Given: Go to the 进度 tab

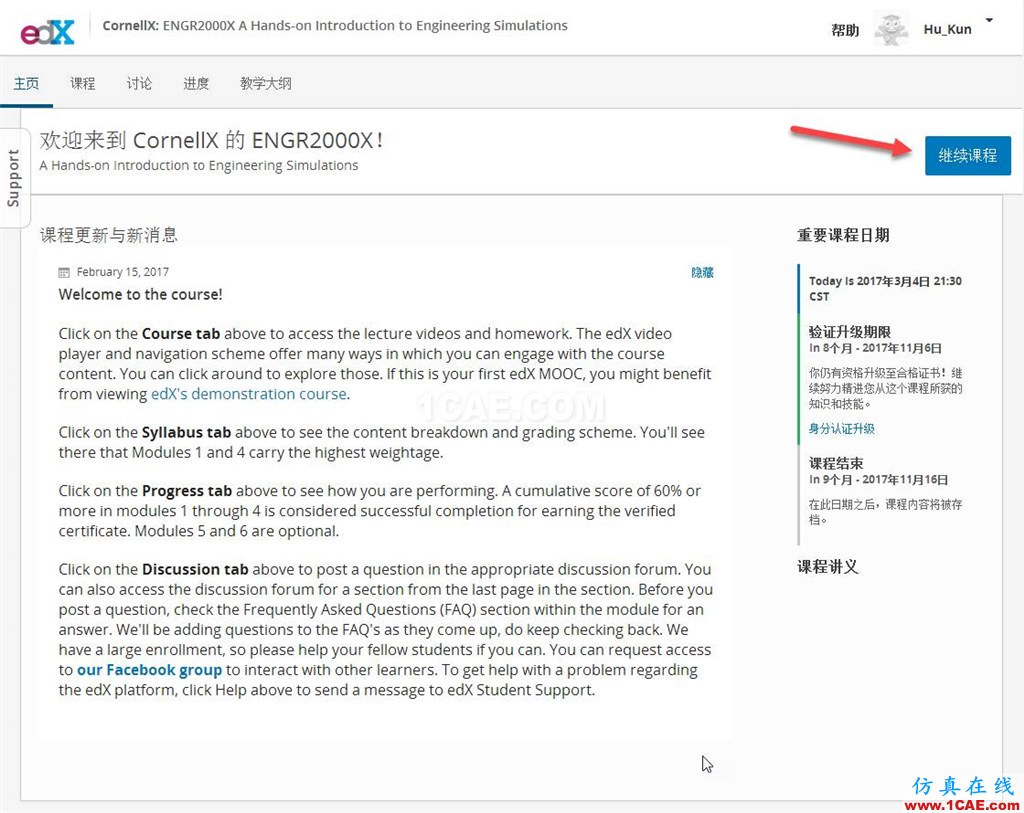Looking at the screenshot, I should tap(196, 84).
